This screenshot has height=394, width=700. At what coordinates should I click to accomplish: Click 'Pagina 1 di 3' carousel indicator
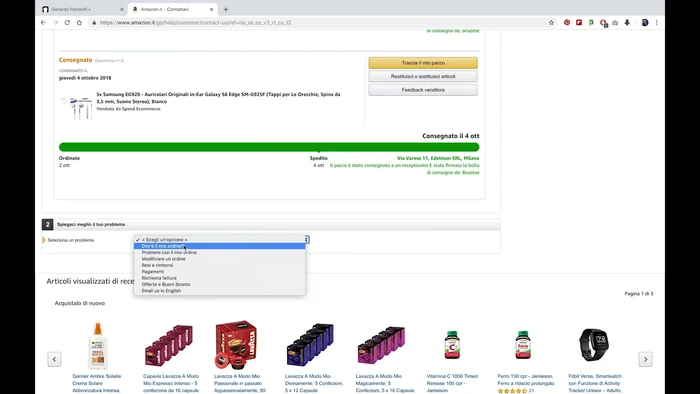[639, 294]
